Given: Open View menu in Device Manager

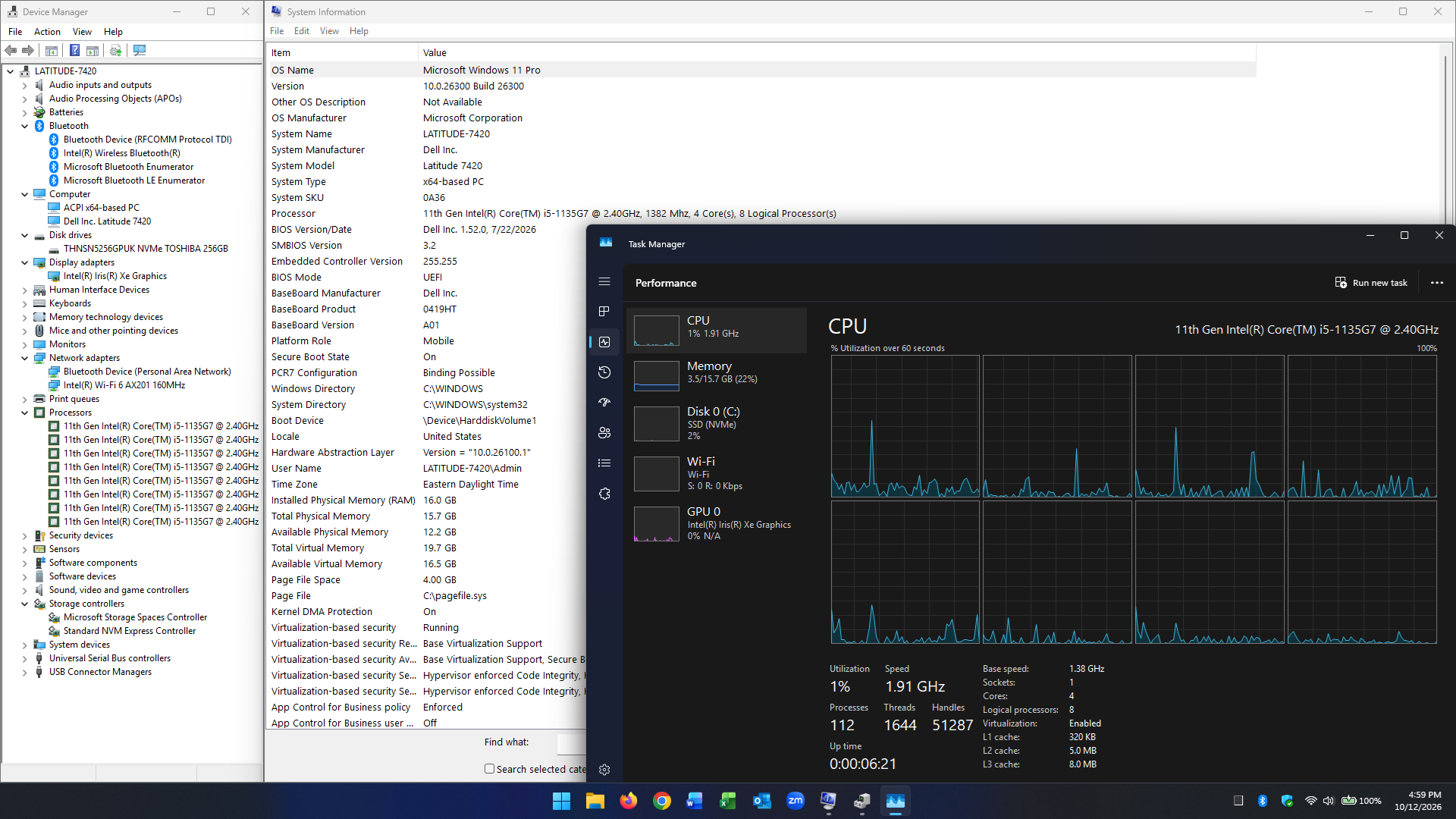Looking at the screenshot, I should [x=82, y=32].
